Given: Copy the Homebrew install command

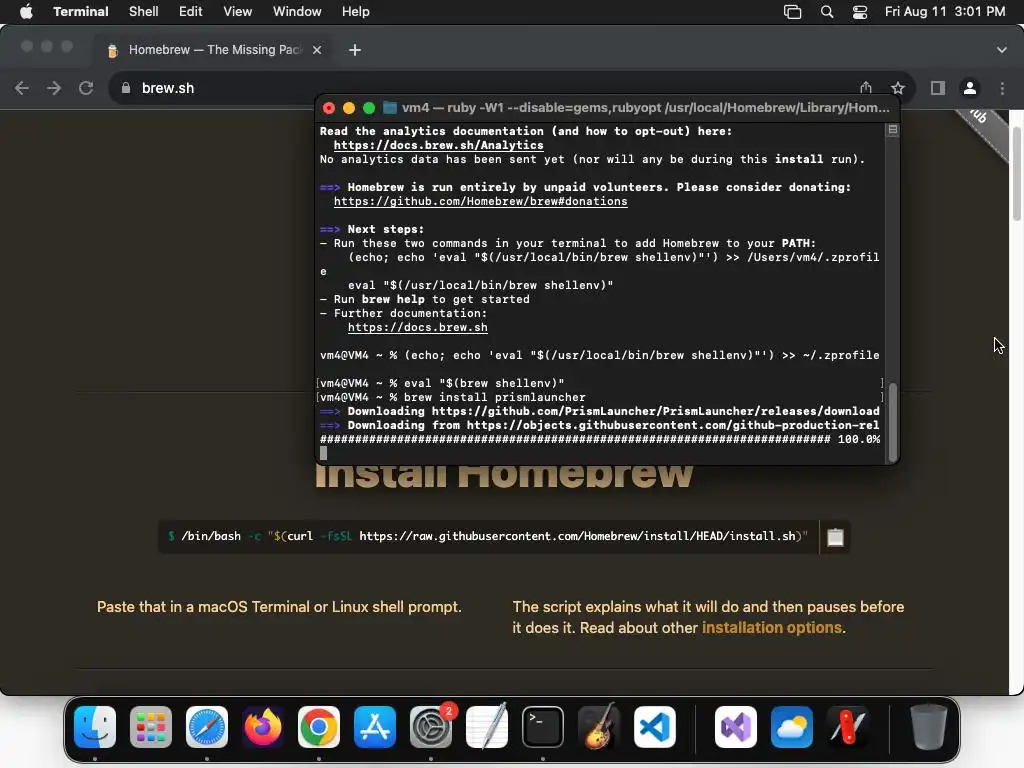Looking at the screenshot, I should [x=835, y=537].
